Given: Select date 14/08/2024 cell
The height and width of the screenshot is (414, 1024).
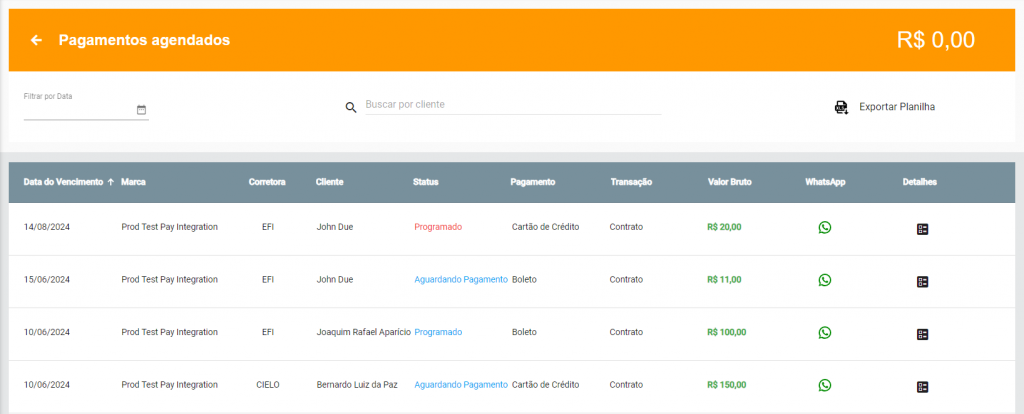Looking at the screenshot, I should [x=47, y=227].
